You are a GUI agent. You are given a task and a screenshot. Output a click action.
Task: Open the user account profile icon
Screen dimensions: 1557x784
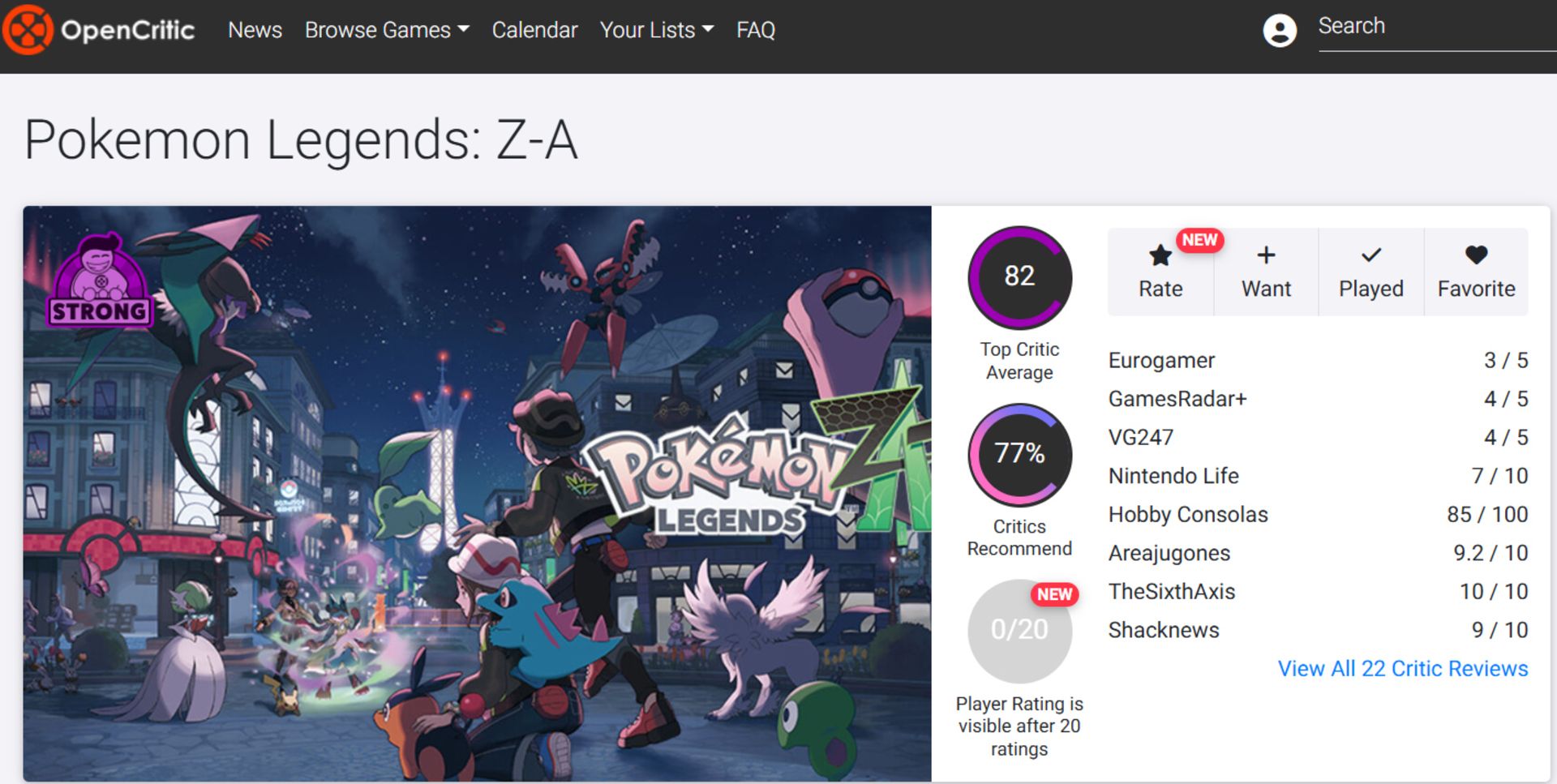click(x=1279, y=31)
